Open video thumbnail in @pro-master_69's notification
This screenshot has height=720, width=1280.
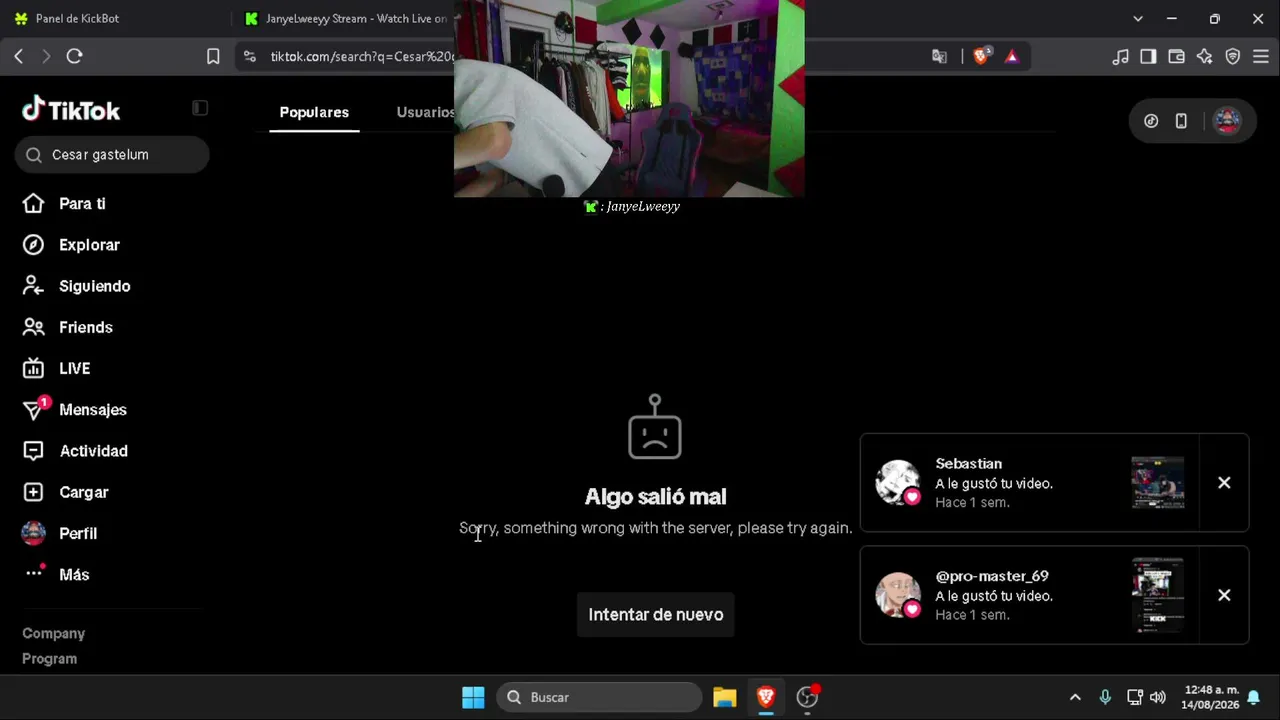[1158, 595]
